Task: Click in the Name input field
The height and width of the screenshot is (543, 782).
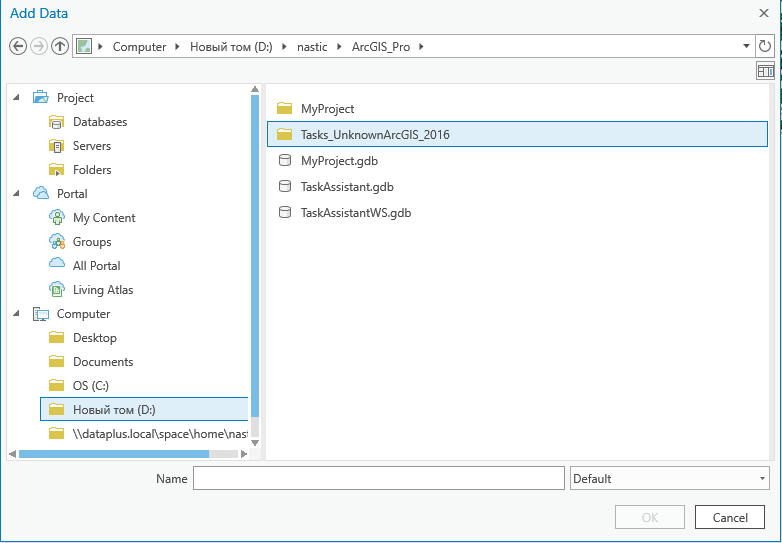Action: [x=379, y=479]
